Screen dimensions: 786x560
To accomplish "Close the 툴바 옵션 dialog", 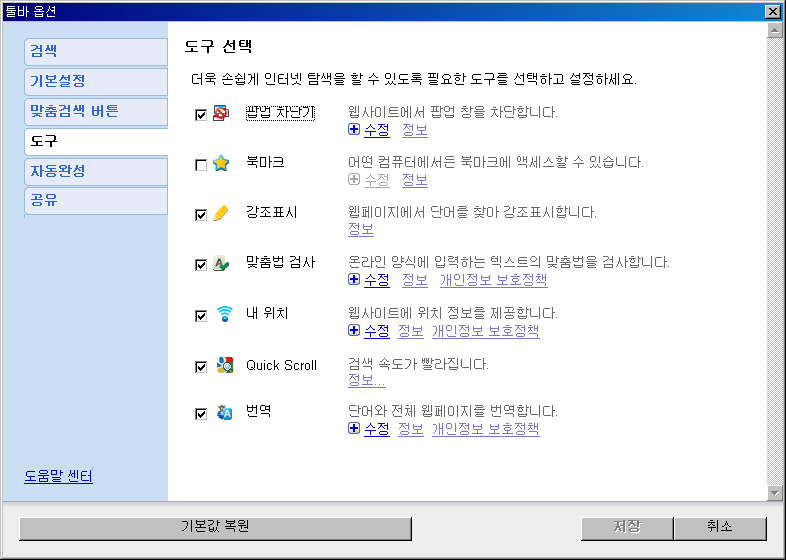I will [772, 12].
